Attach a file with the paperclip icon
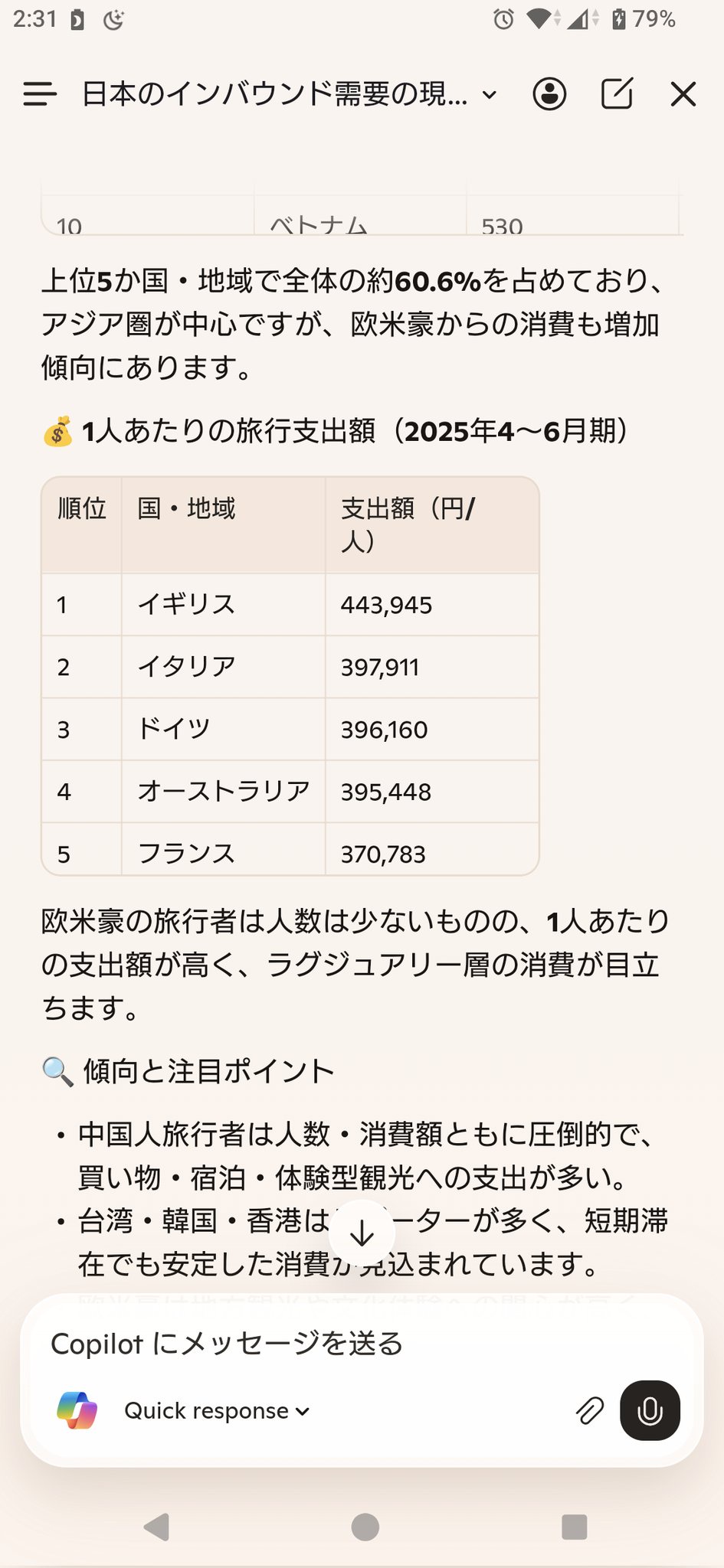The height and width of the screenshot is (1568, 724). [x=589, y=1410]
